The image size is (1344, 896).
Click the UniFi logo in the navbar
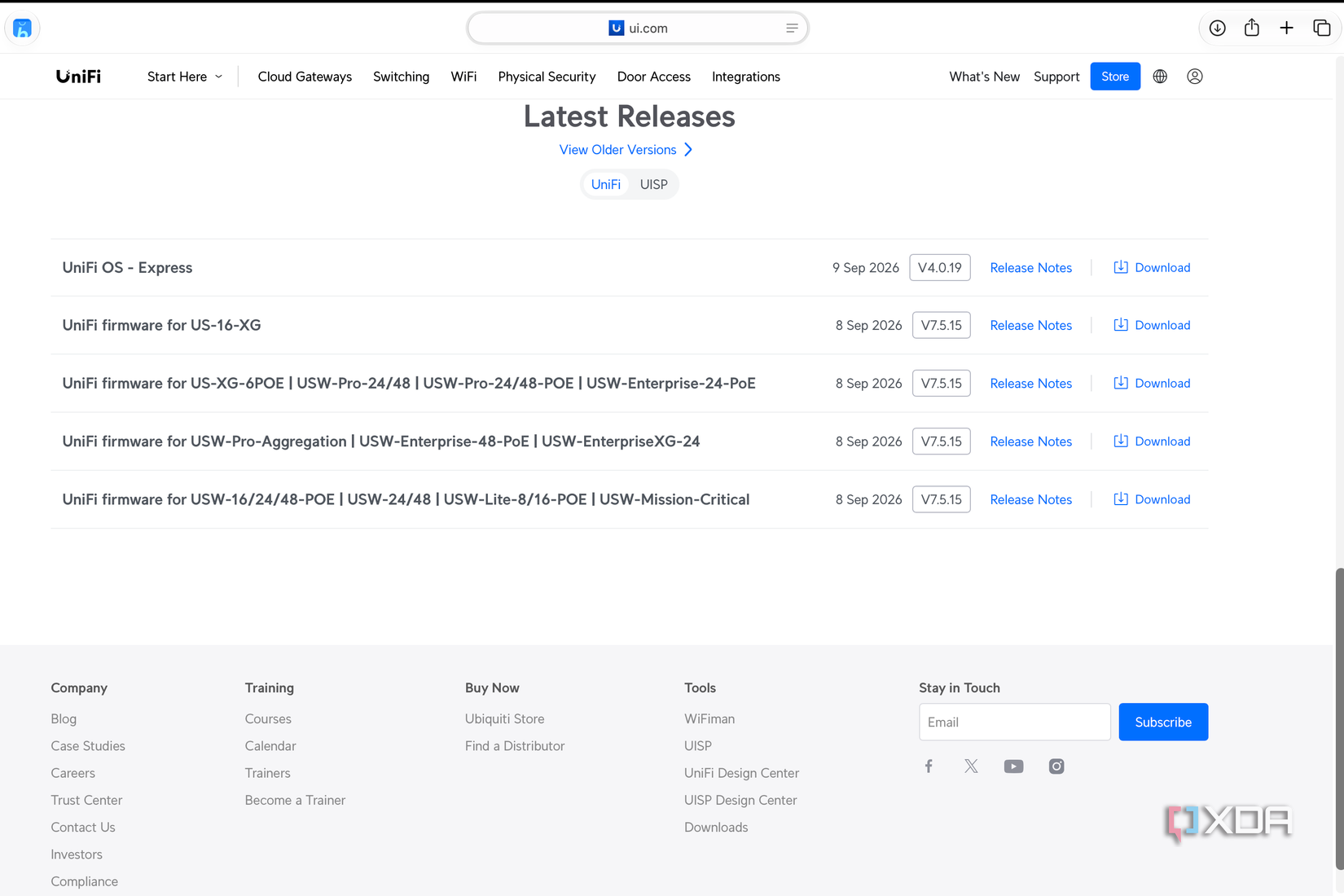(x=78, y=77)
